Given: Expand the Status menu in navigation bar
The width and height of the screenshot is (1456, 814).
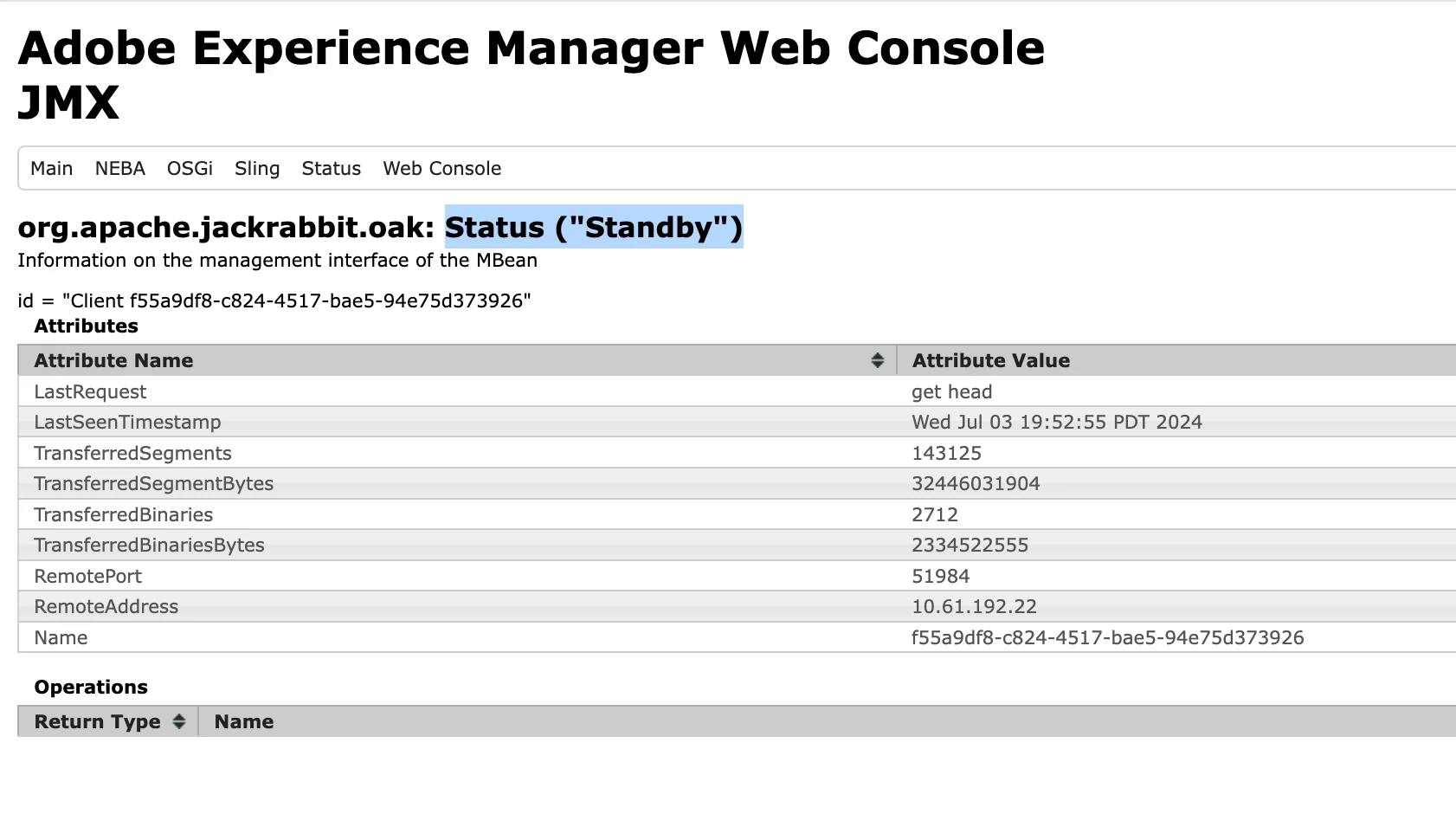Looking at the screenshot, I should pyautogui.click(x=331, y=168).
